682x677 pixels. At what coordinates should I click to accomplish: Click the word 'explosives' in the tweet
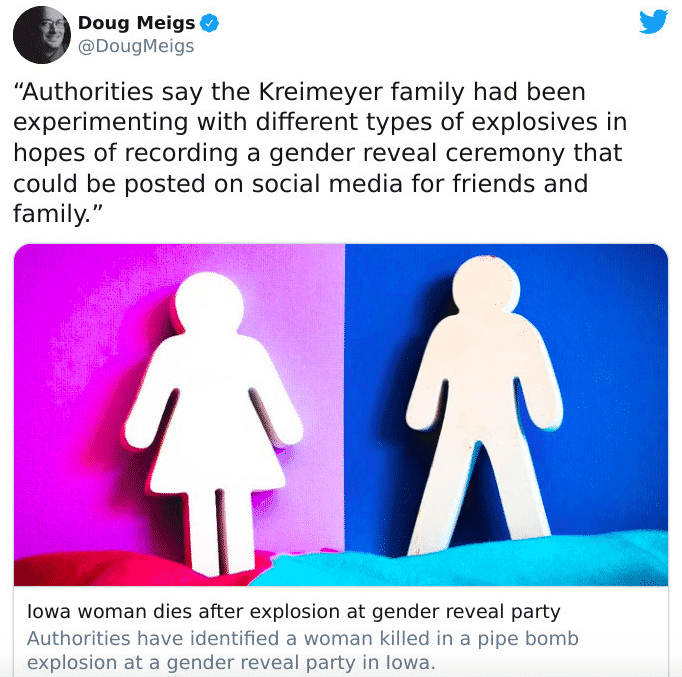tap(535, 123)
